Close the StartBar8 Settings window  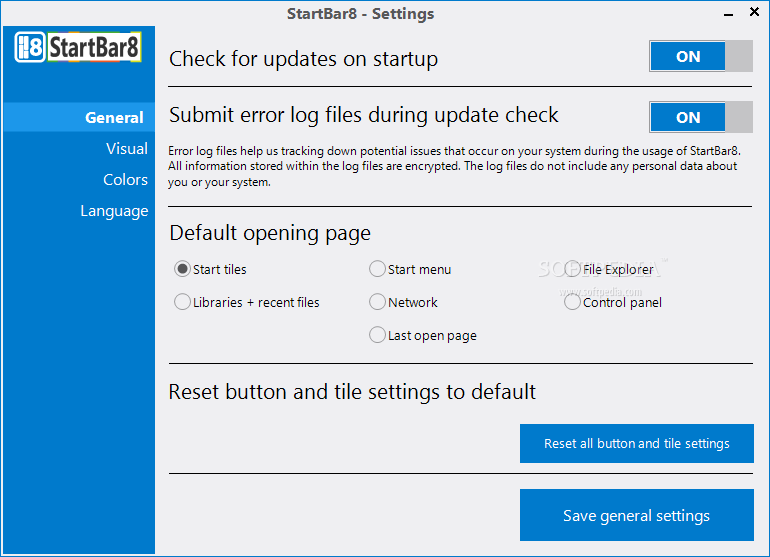click(754, 12)
